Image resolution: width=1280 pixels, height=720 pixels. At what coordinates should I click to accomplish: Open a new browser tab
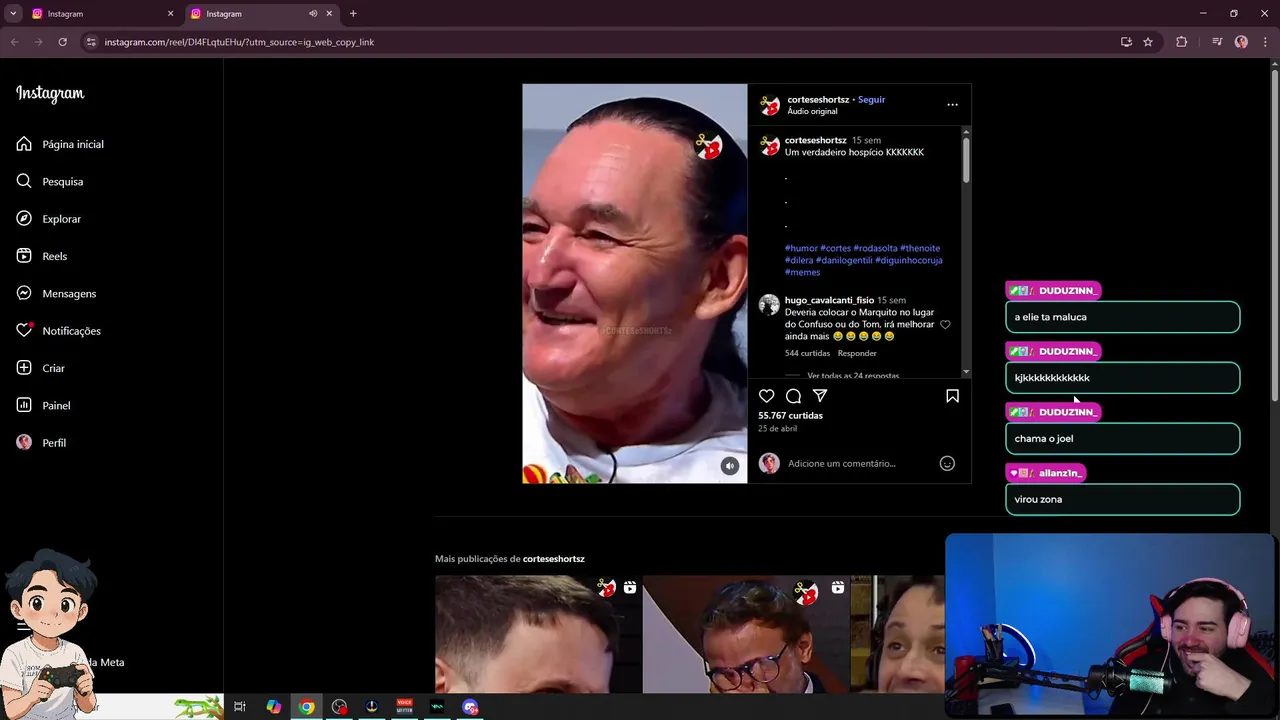pyautogui.click(x=353, y=14)
